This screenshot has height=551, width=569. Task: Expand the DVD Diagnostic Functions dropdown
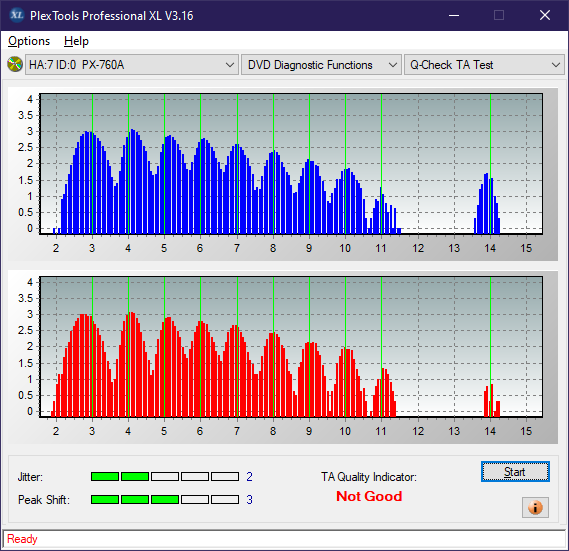click(321, 65)
